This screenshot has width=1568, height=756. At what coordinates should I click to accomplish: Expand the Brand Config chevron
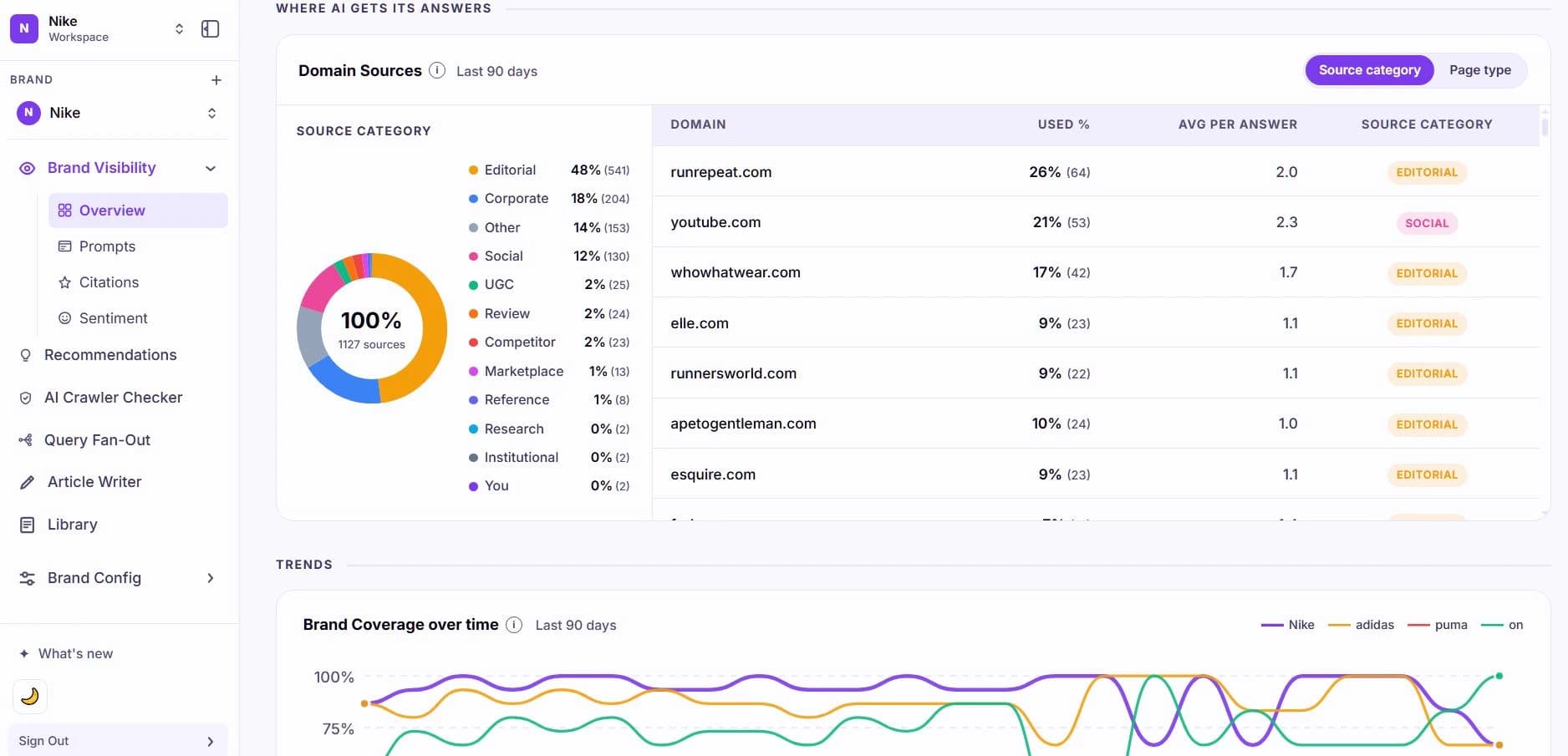[211, 578]
